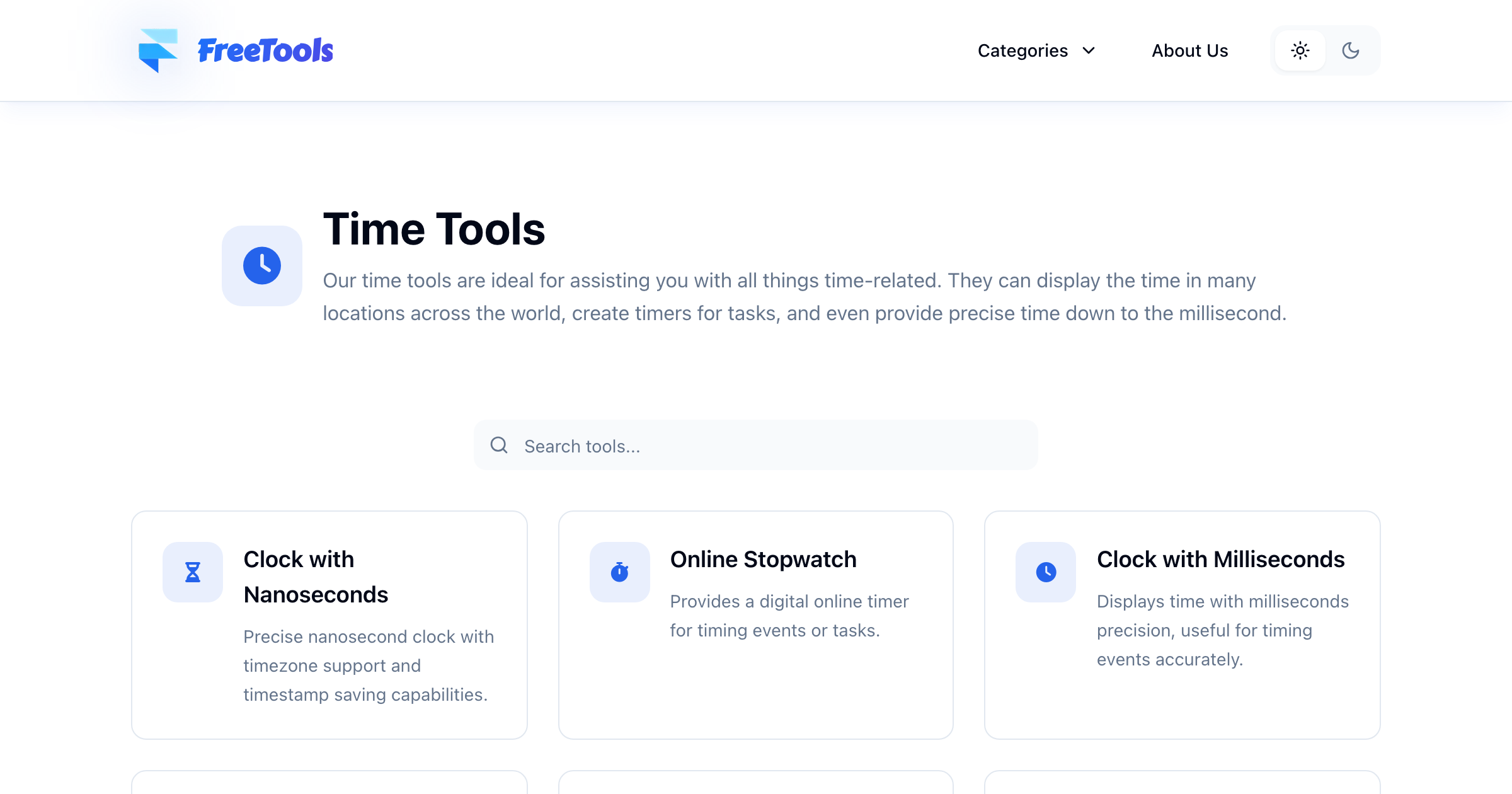Expand the Categories dropdown menu
Image resolution: width=1512 pixels, height=794 pixels.
1036,50
